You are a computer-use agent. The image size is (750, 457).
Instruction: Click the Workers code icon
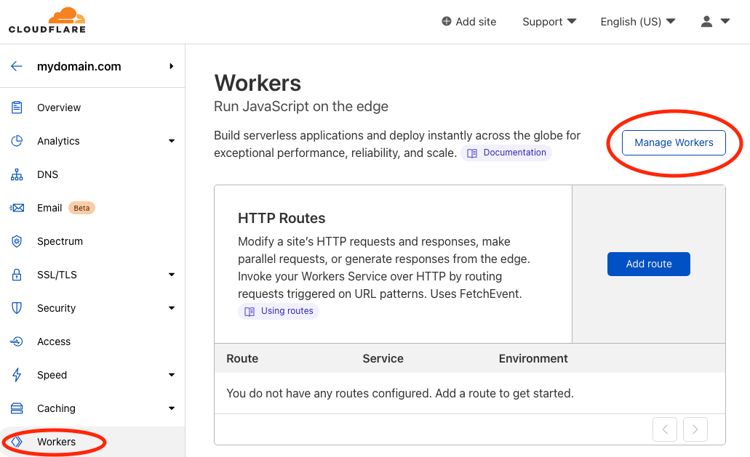coord(17,442)
